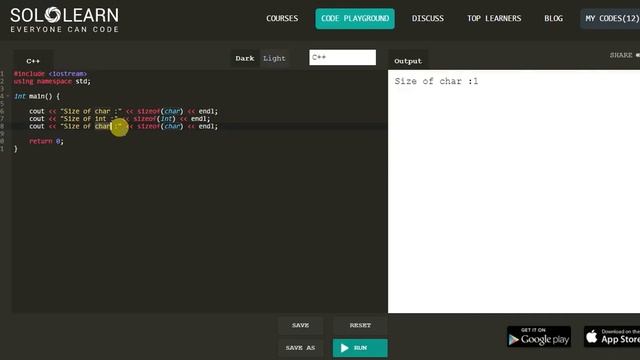Viewport: 640px width, 360px height.
Task: Open the App Store badge
Action: [612, 337]
